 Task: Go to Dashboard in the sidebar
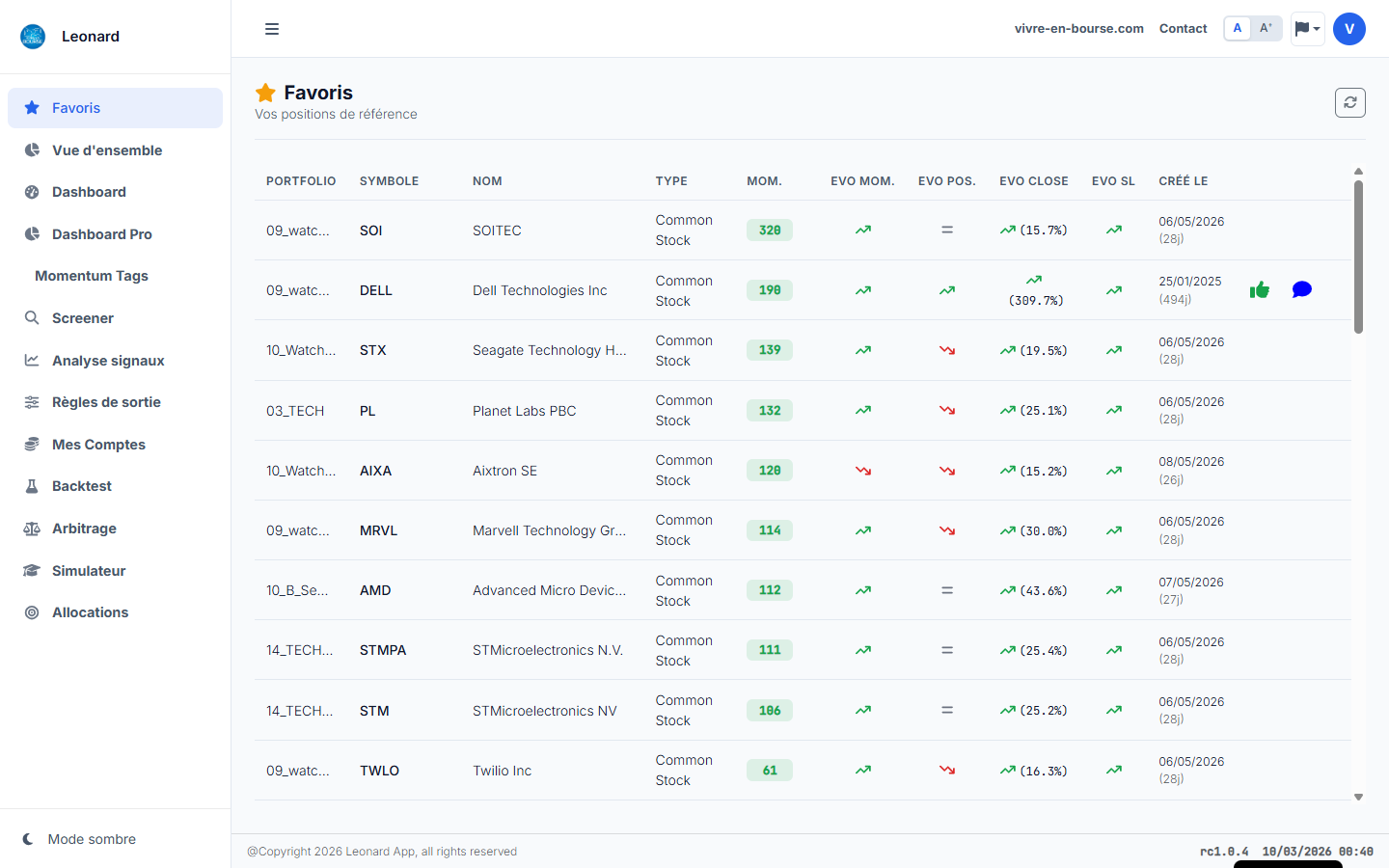[115, 192]
